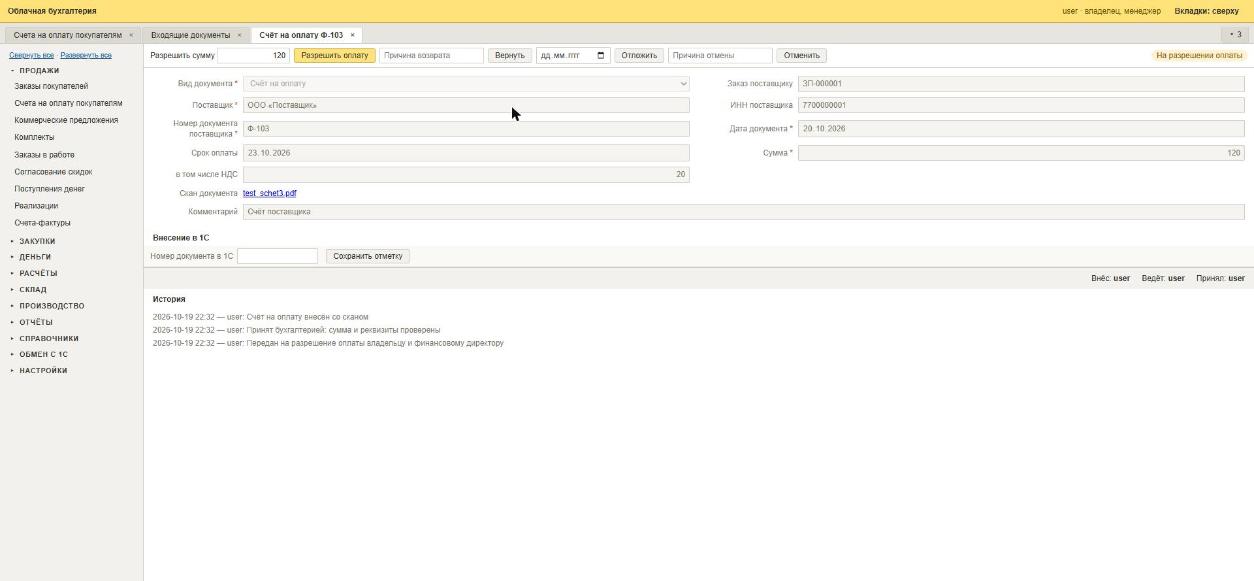
Task: Click the «Вернуть» button
Action: pos(509,55)
